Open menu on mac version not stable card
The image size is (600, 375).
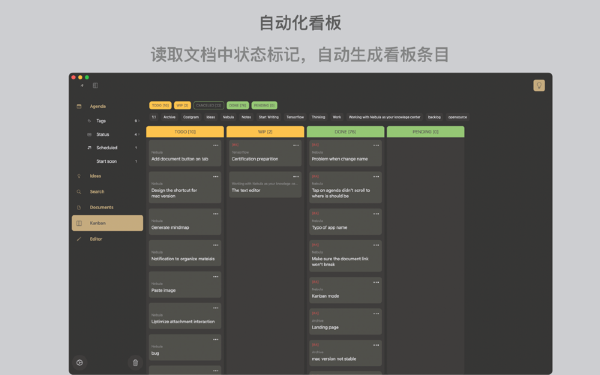(x=376, y=345)
